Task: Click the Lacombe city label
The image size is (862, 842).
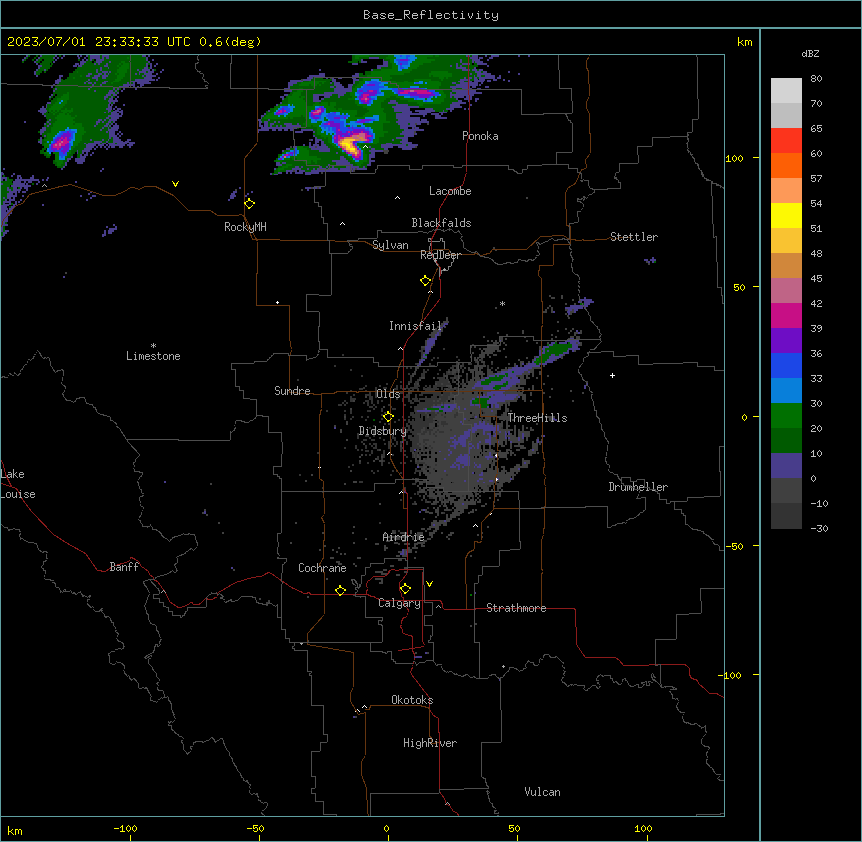Action: tap(450, 191)
